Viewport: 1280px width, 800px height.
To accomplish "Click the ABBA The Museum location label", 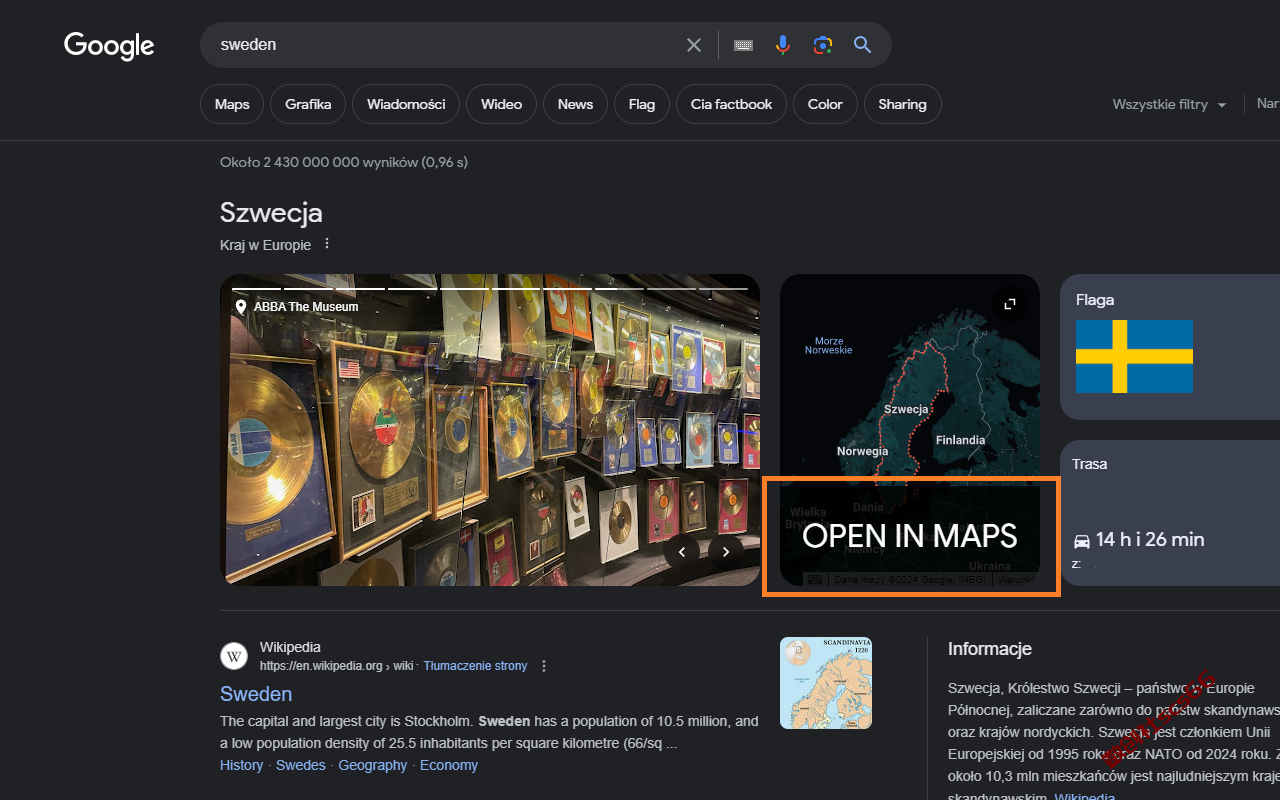I will click(x=296, y=307).
